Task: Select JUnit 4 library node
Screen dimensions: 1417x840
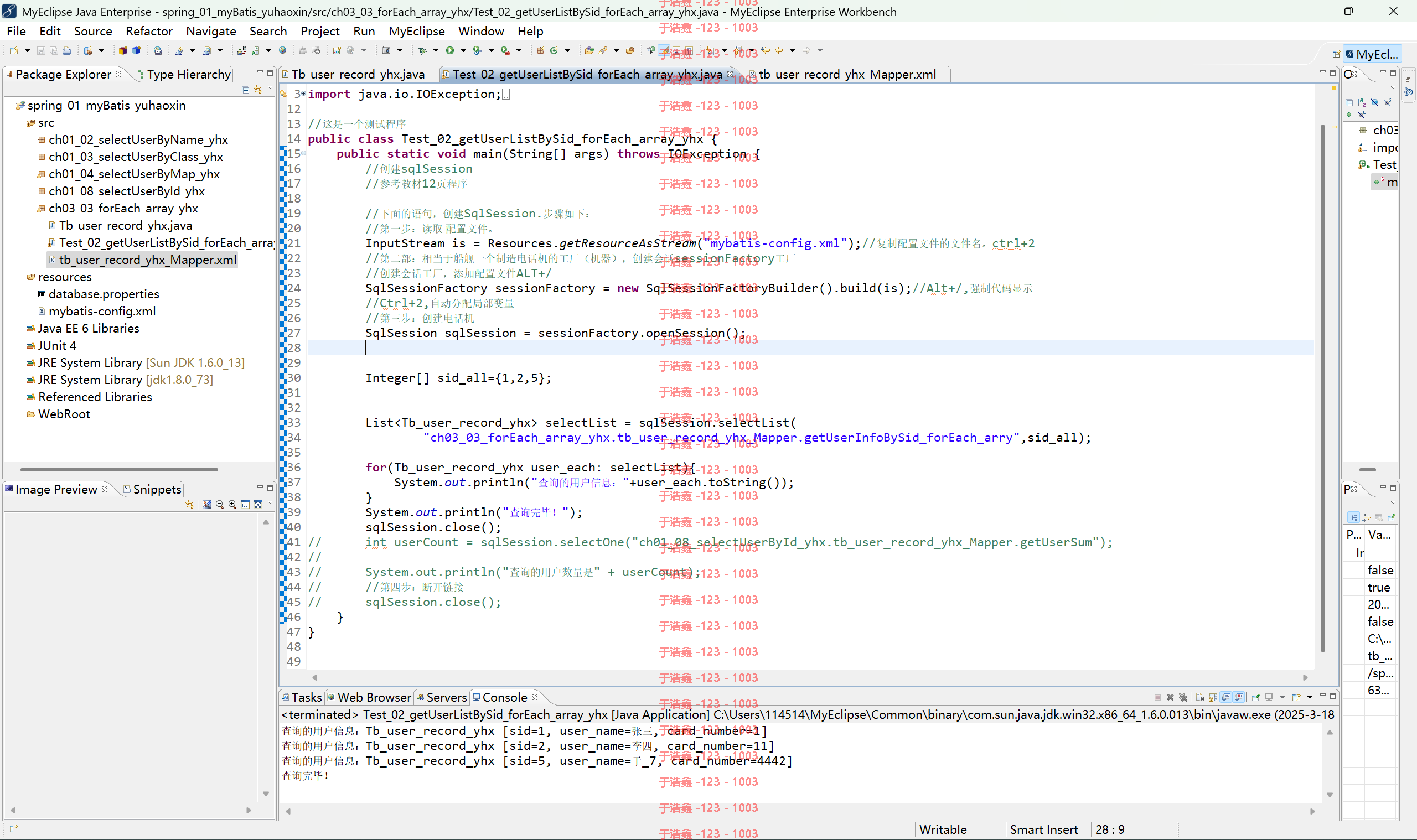Action: click(56, 345)
